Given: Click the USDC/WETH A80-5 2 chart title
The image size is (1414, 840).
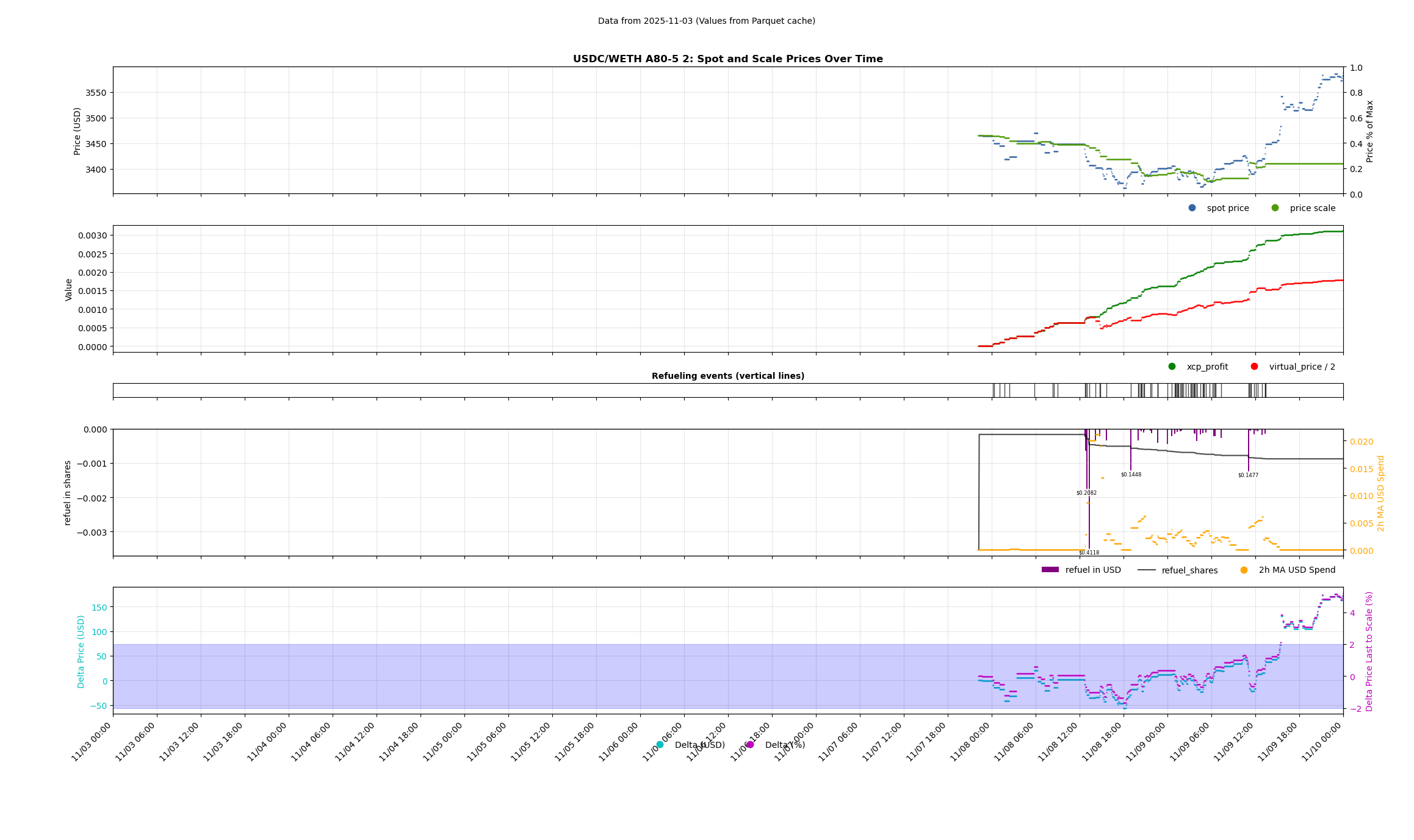Looking at the screenshot, I should pyautogui.click(x=727, y=59).
